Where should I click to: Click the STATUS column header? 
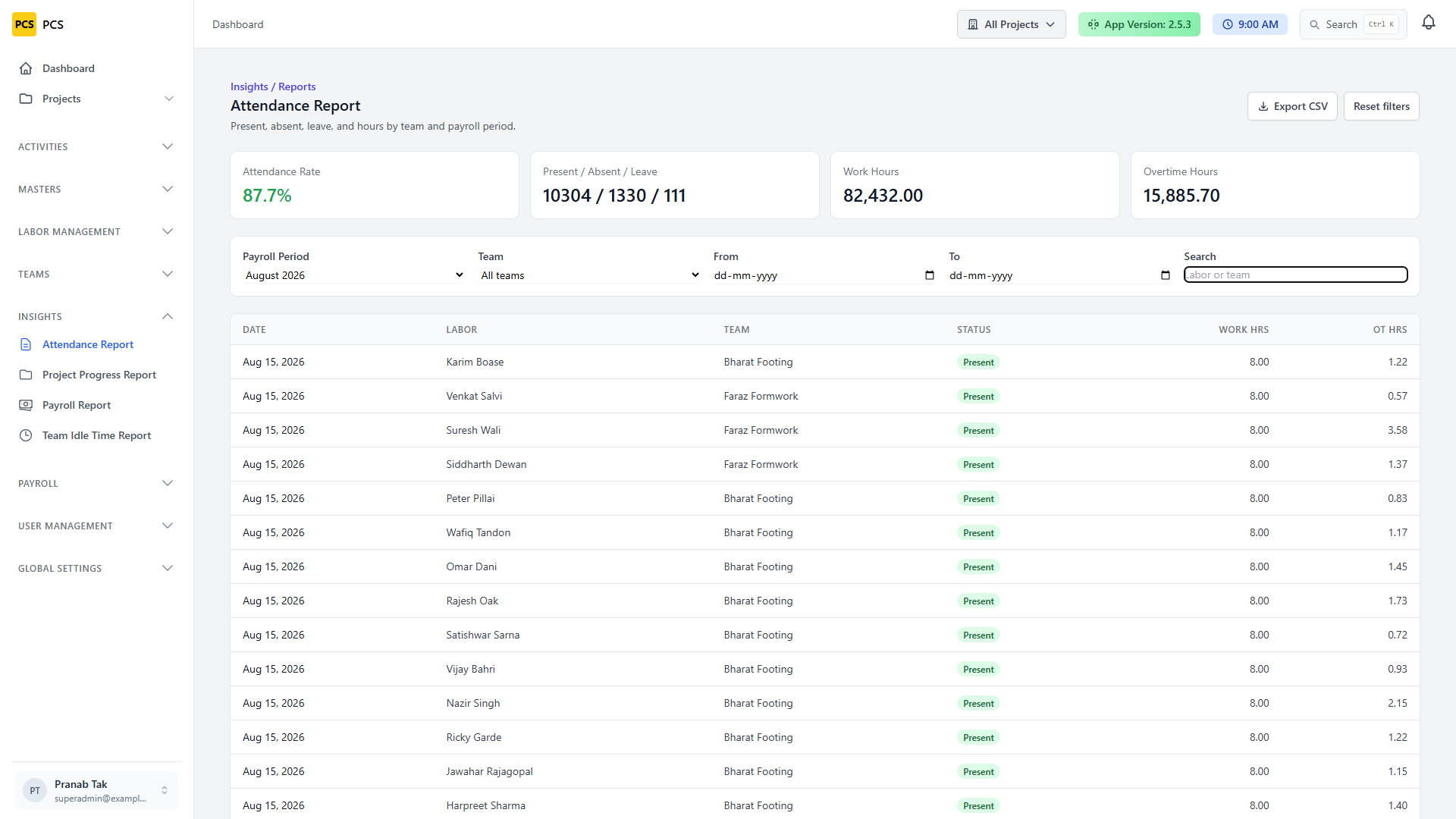click(974, 330)
